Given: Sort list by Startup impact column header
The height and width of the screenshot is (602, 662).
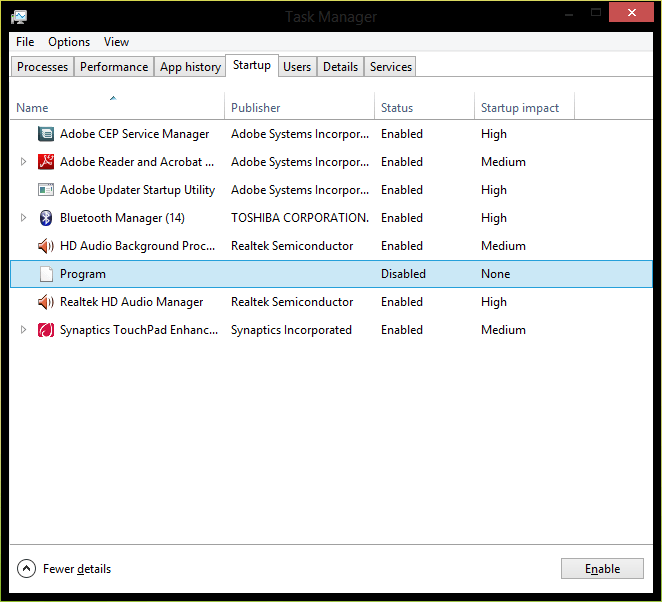Looking at the screenshot, I should [520, 108].
